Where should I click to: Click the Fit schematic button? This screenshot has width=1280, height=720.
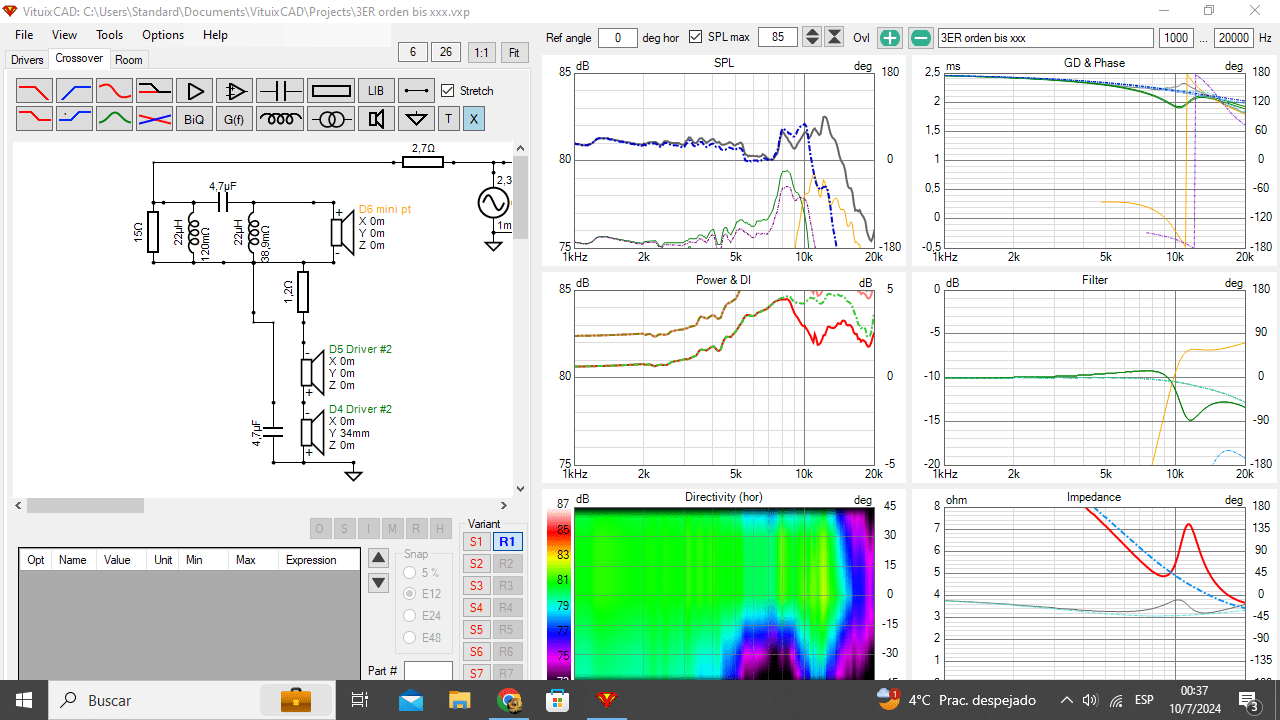[x=514, y=52]
